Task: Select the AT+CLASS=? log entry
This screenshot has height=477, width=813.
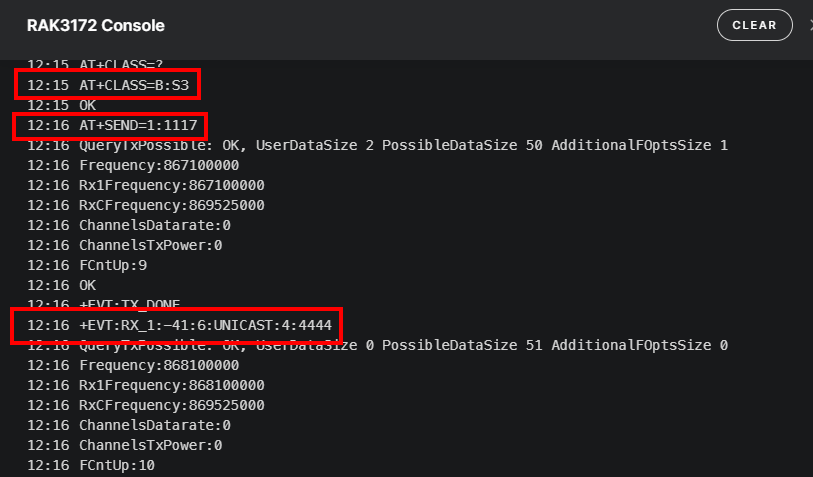Action: click(110, 65)
